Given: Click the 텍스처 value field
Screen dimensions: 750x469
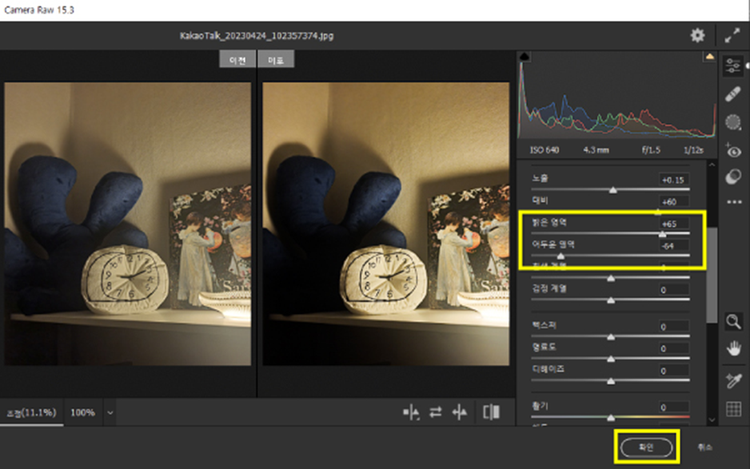Looking at the screenshot, I should [x=673, y=327].
